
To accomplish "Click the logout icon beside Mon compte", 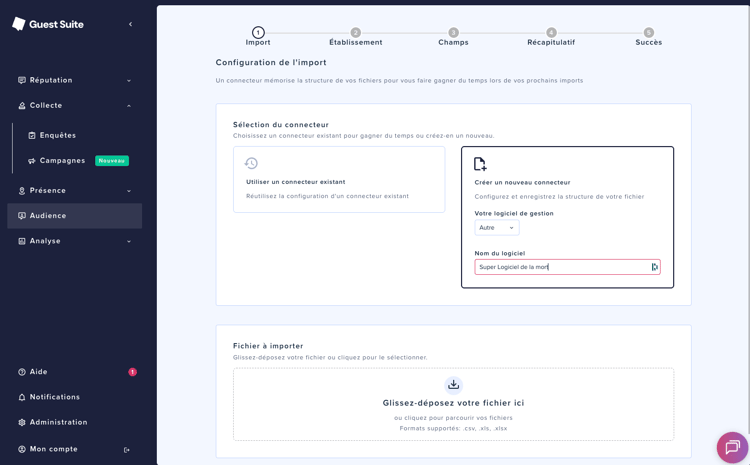I will pyautogui.click(x=127, y=450).
